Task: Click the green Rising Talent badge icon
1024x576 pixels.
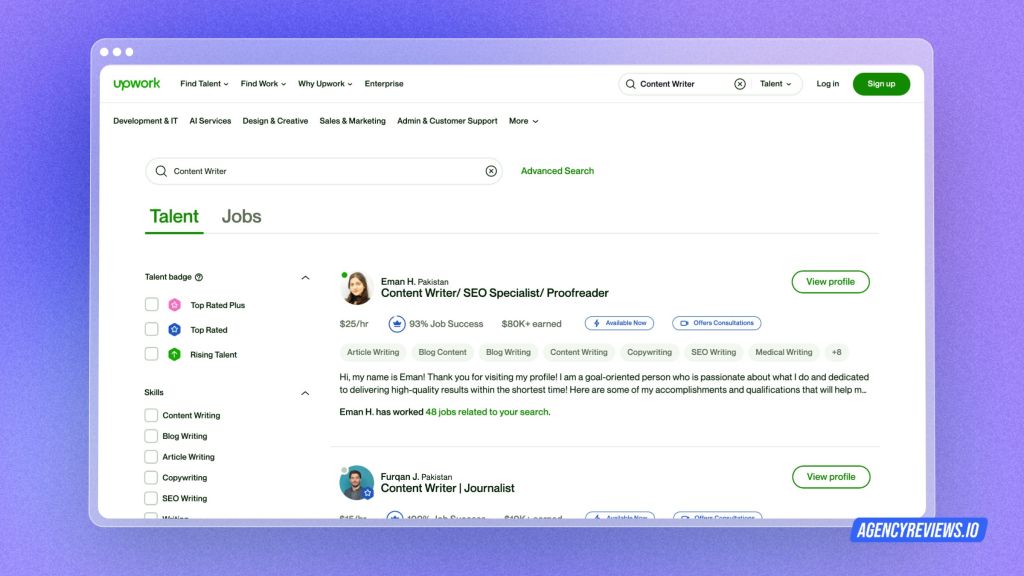Action: (175, 354)
